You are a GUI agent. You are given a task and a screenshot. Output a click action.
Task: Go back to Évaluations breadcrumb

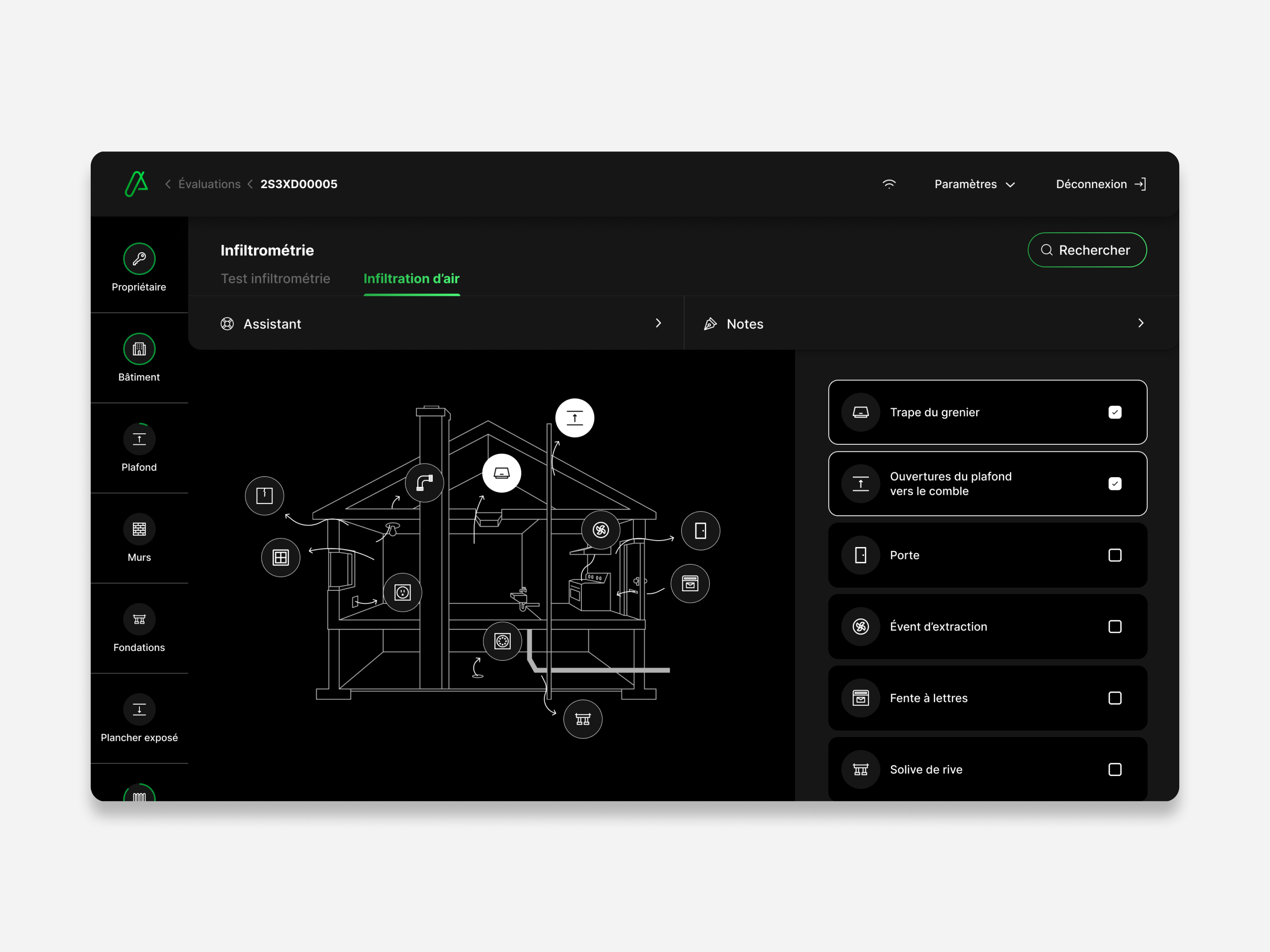209,184
